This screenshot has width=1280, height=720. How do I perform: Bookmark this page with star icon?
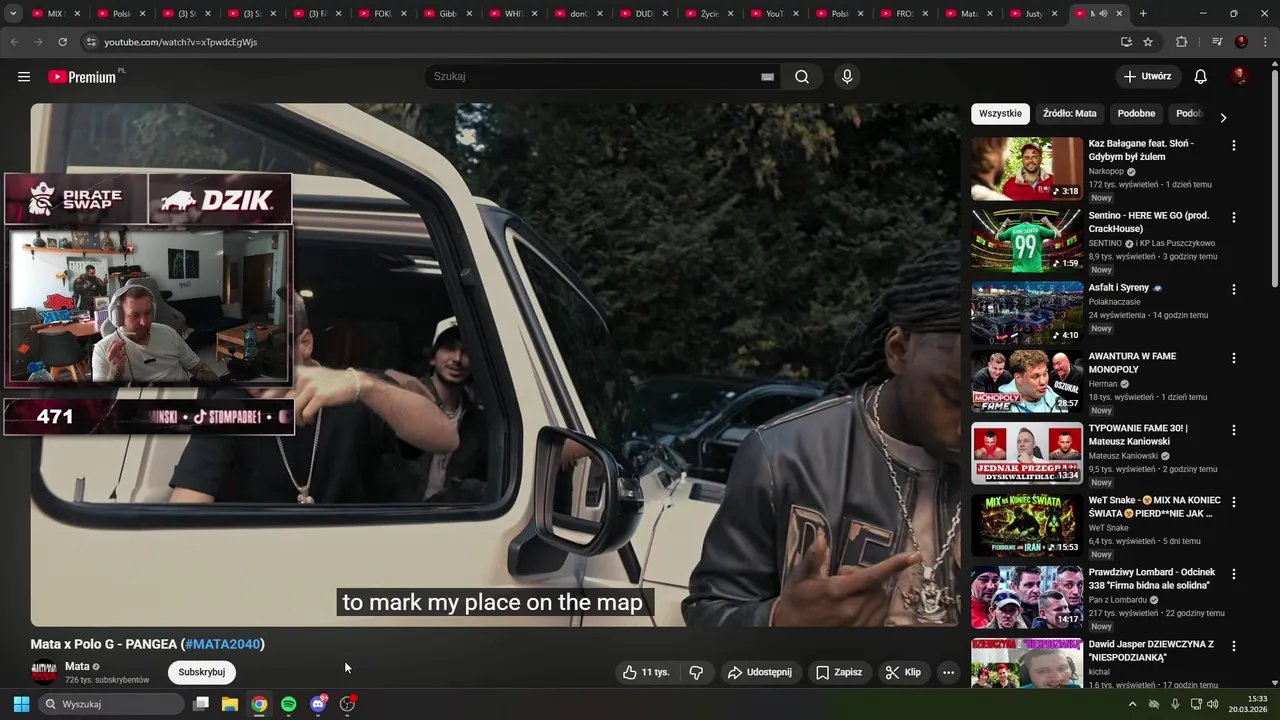[x=1148, y=42]
